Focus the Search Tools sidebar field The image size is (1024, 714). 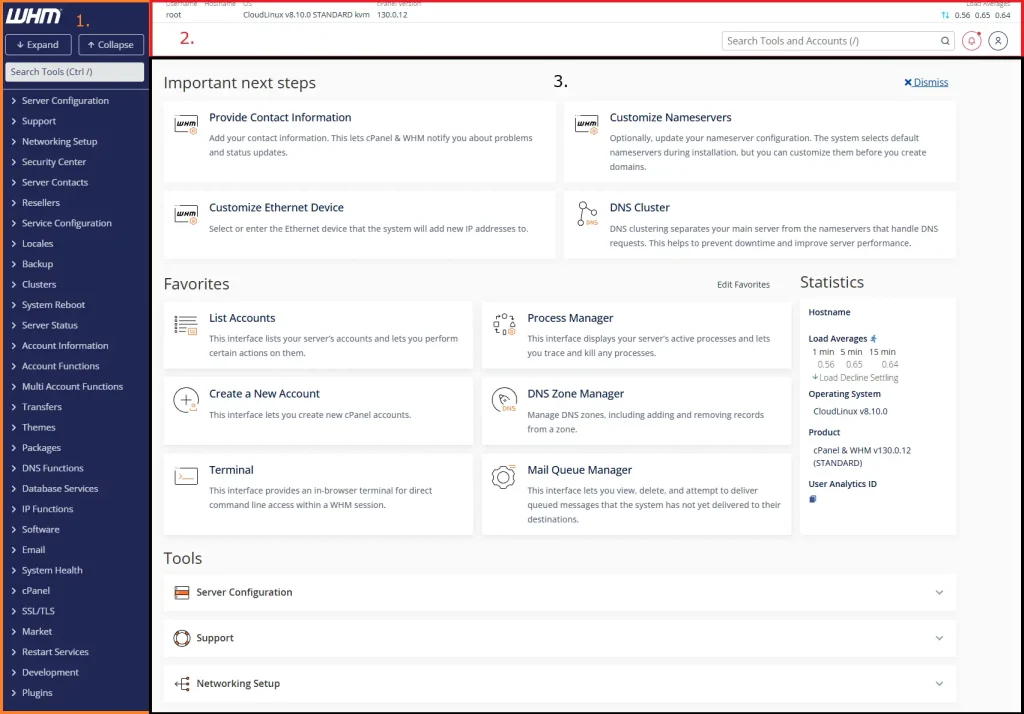click(x=74, y=72)
